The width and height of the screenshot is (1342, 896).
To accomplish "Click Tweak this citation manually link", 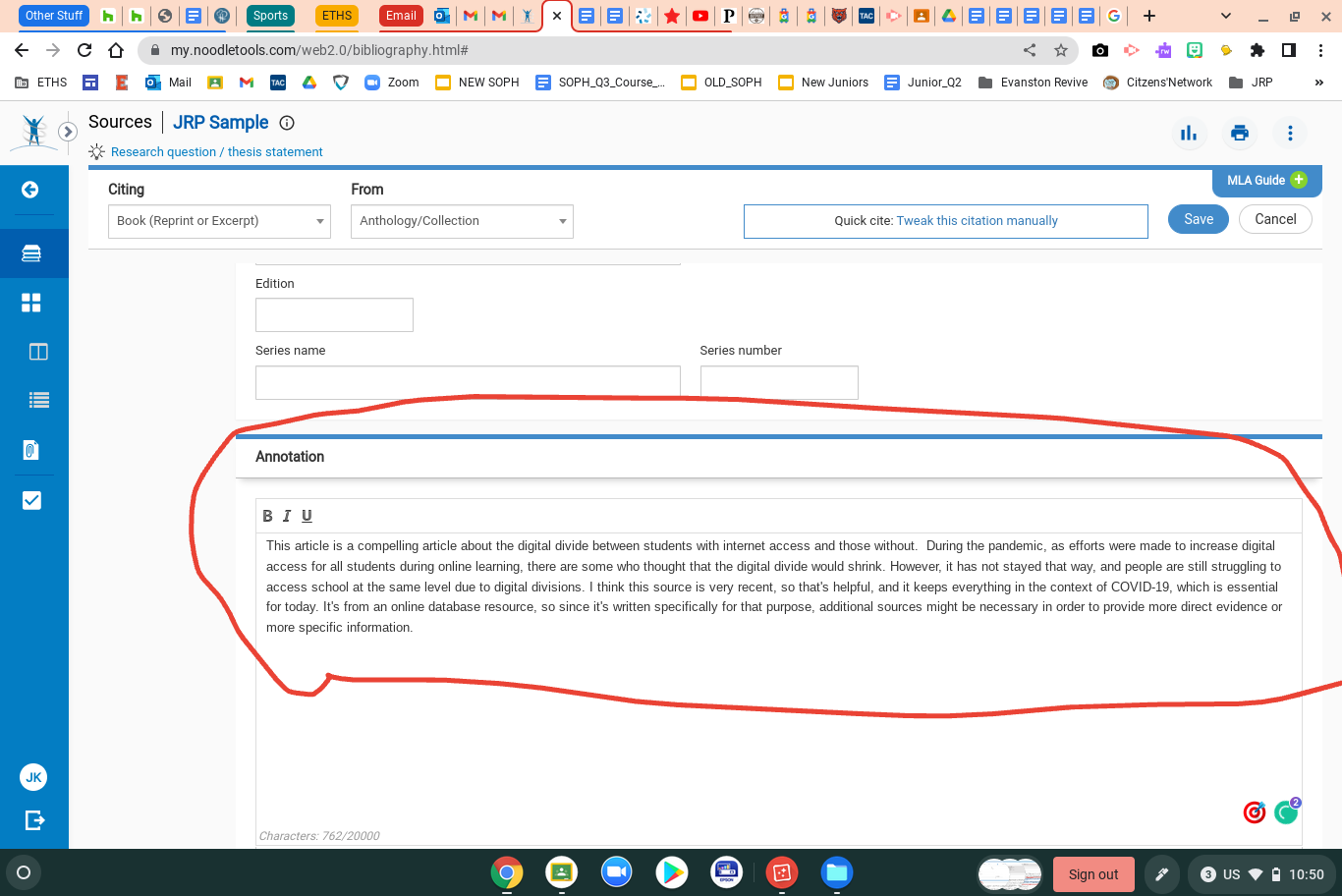I will click(x=978, y=221).
